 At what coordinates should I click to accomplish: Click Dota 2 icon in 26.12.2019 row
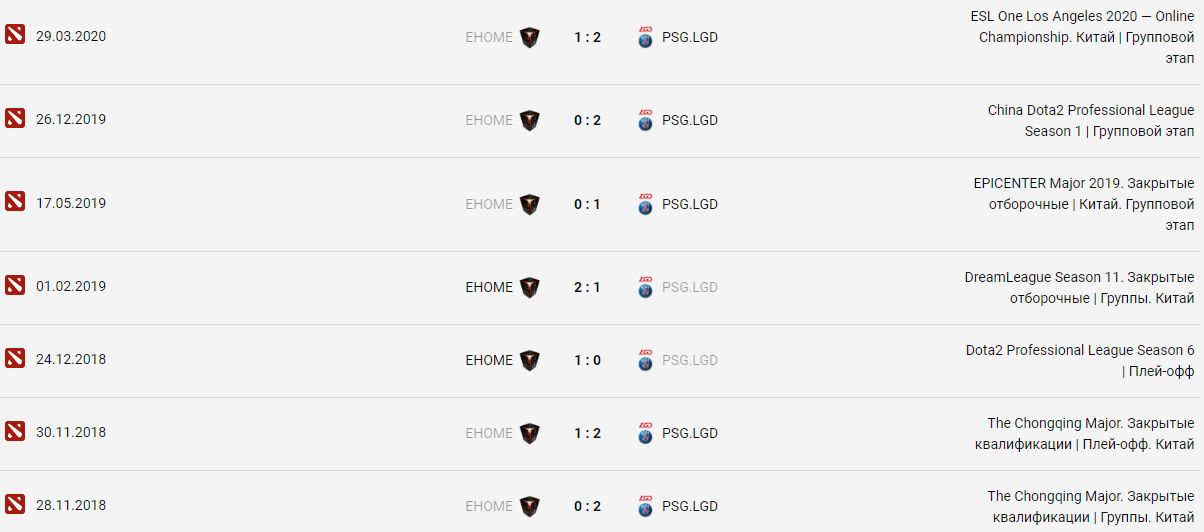click(14, 120)
